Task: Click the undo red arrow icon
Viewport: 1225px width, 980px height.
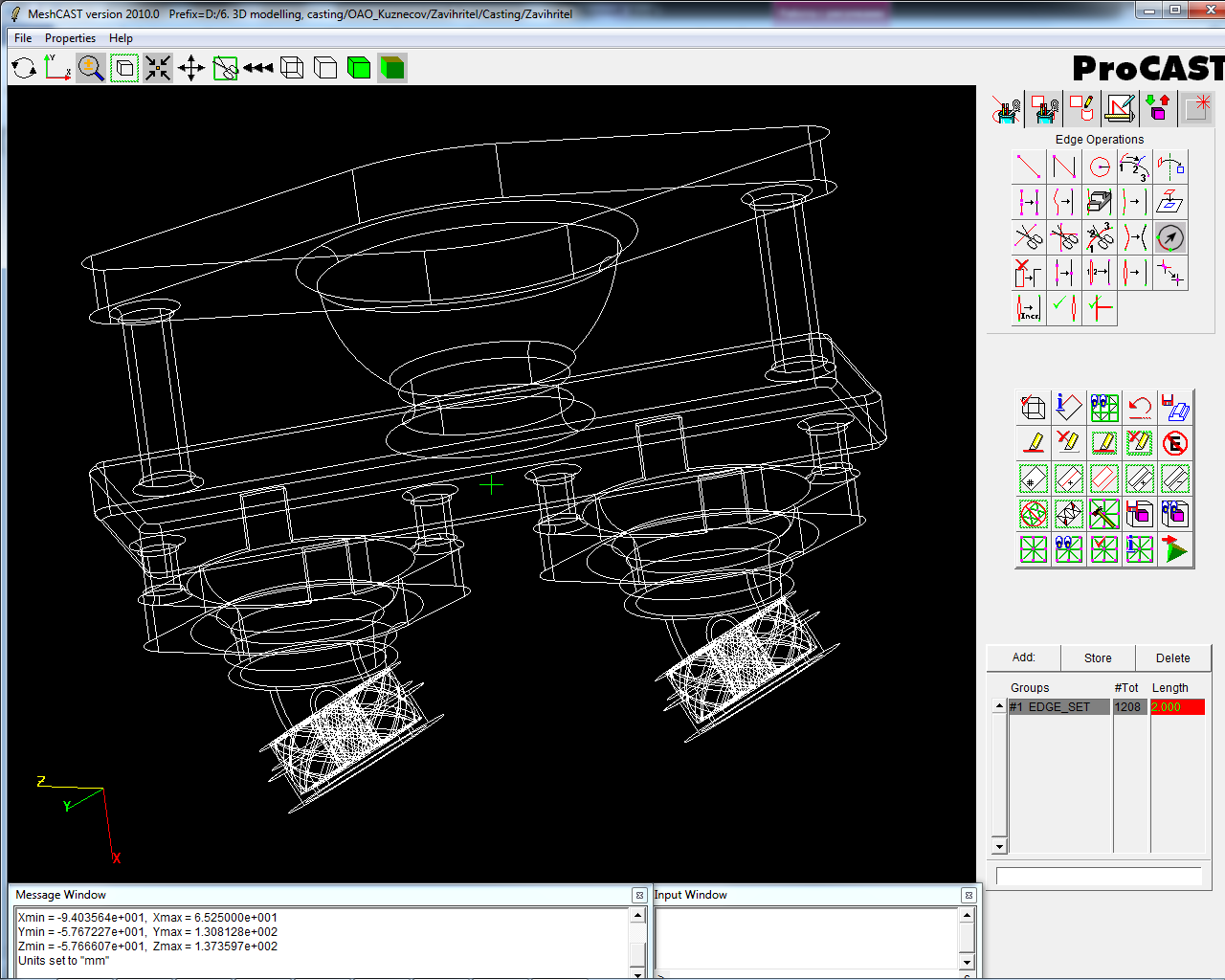Action: tap(1139, 408)
